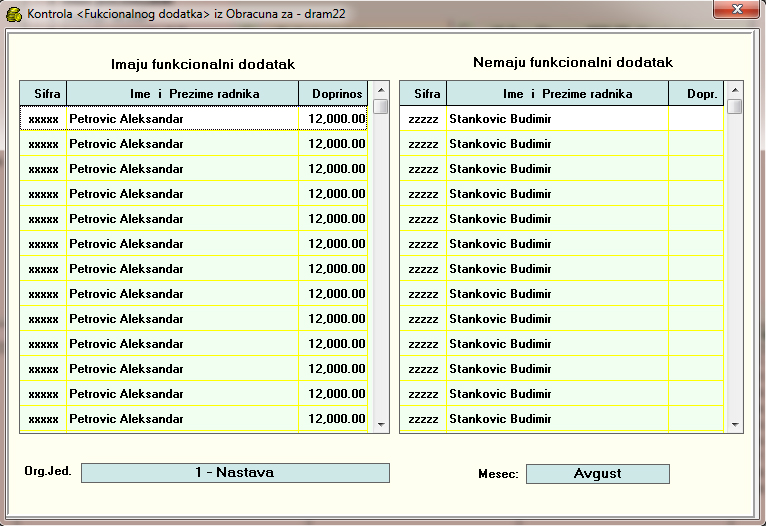The height and width of the screenshot is (526, 766).
Task: Click scroll-down arrow of Imaju funkcionalni dodatak table
Action: point(381,425)
